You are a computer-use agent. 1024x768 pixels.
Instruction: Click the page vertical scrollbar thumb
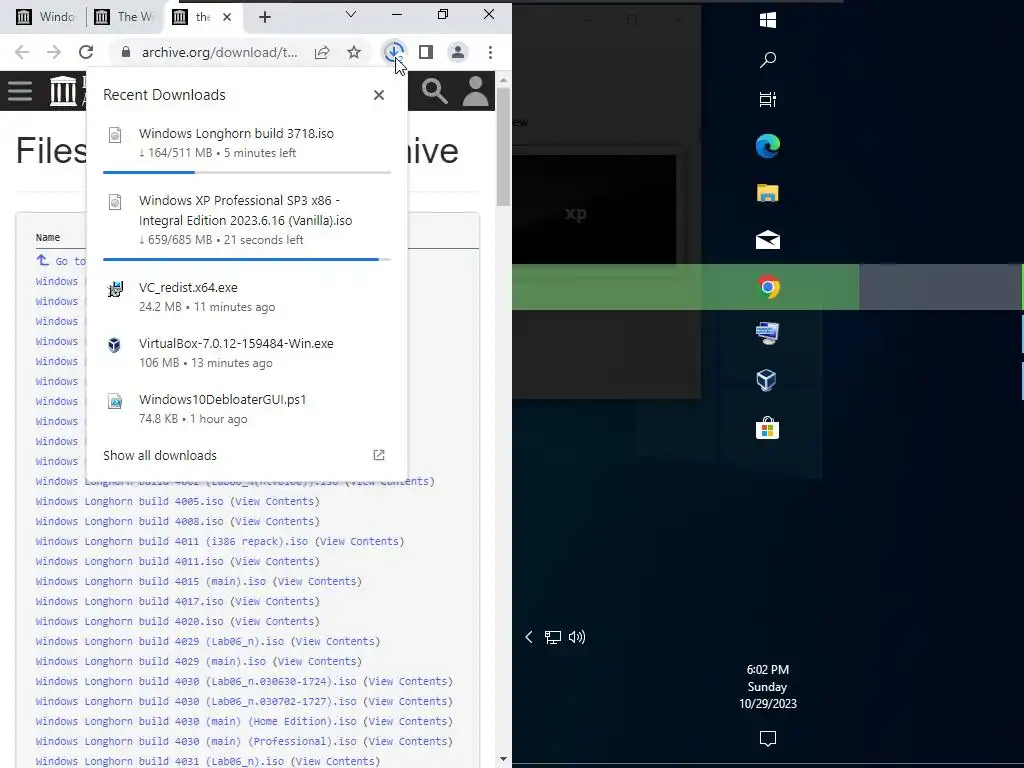tap(504, 148)
